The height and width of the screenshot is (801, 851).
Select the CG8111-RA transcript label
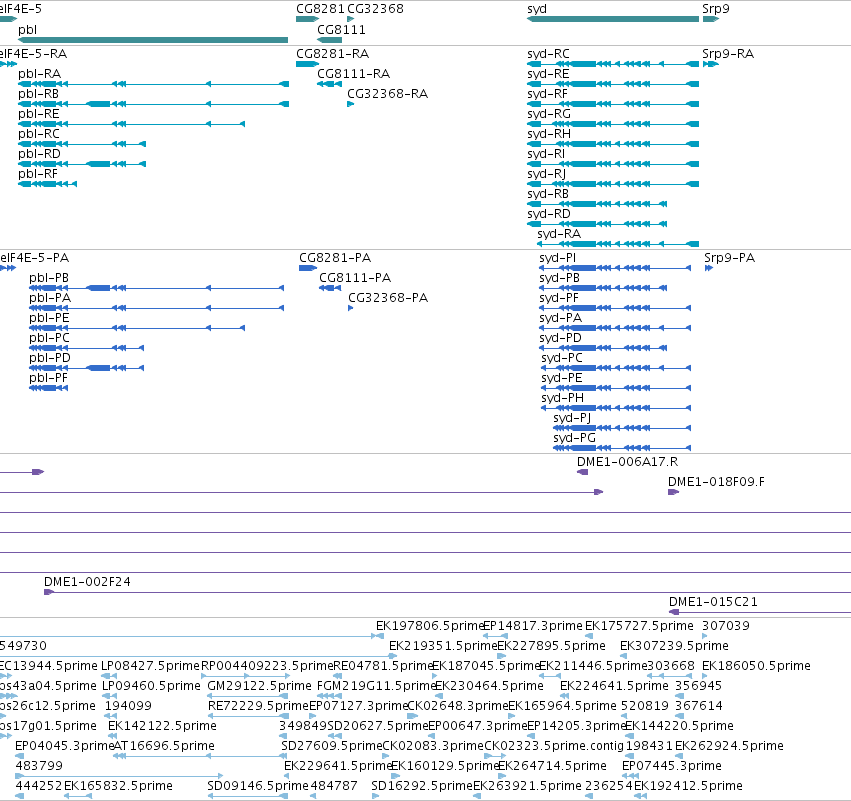pos(353,74)
